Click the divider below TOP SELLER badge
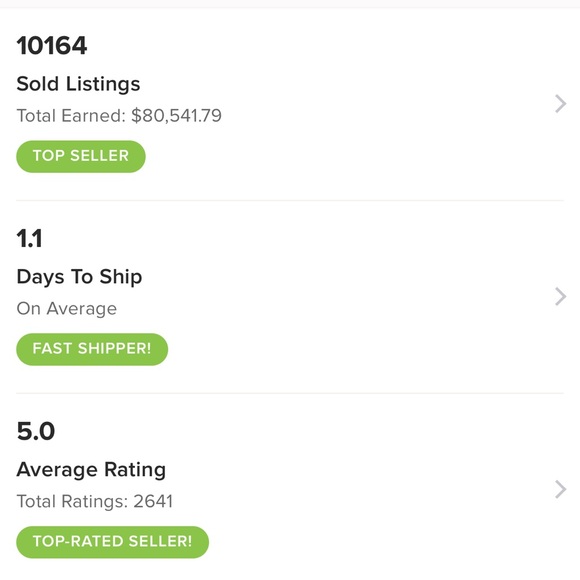Screen dimensions: 580x580 [290, 200]
